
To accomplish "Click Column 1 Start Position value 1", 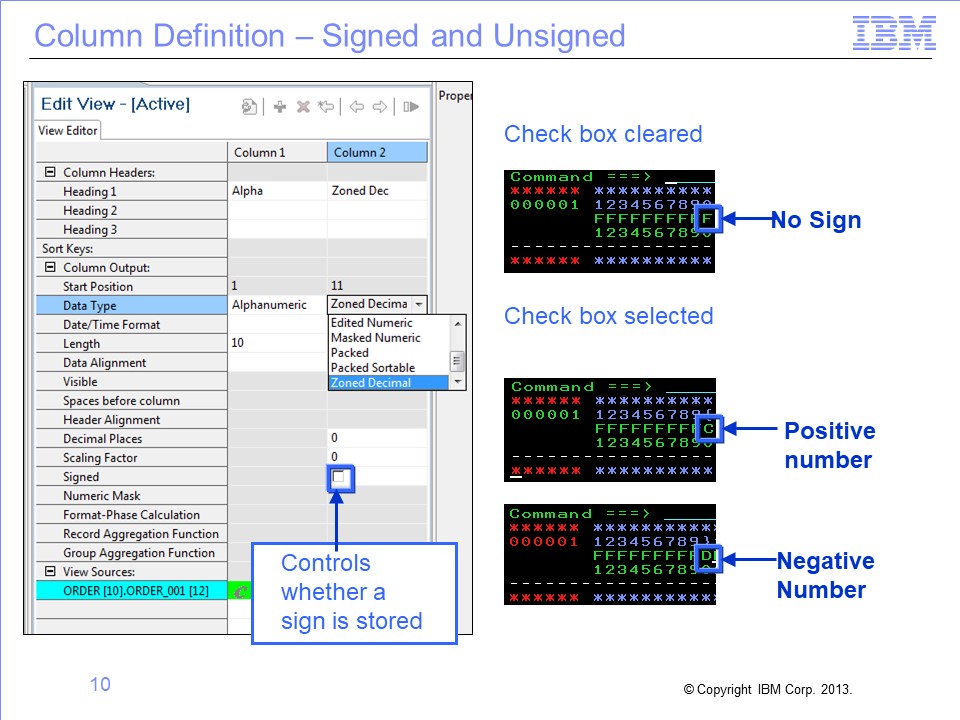I will pyautogui.click(x=277, y=286).
